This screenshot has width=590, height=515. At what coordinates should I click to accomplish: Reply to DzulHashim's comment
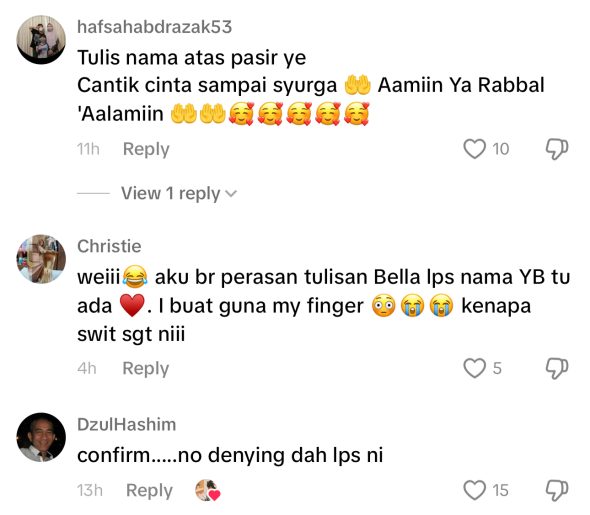[149, 491]
